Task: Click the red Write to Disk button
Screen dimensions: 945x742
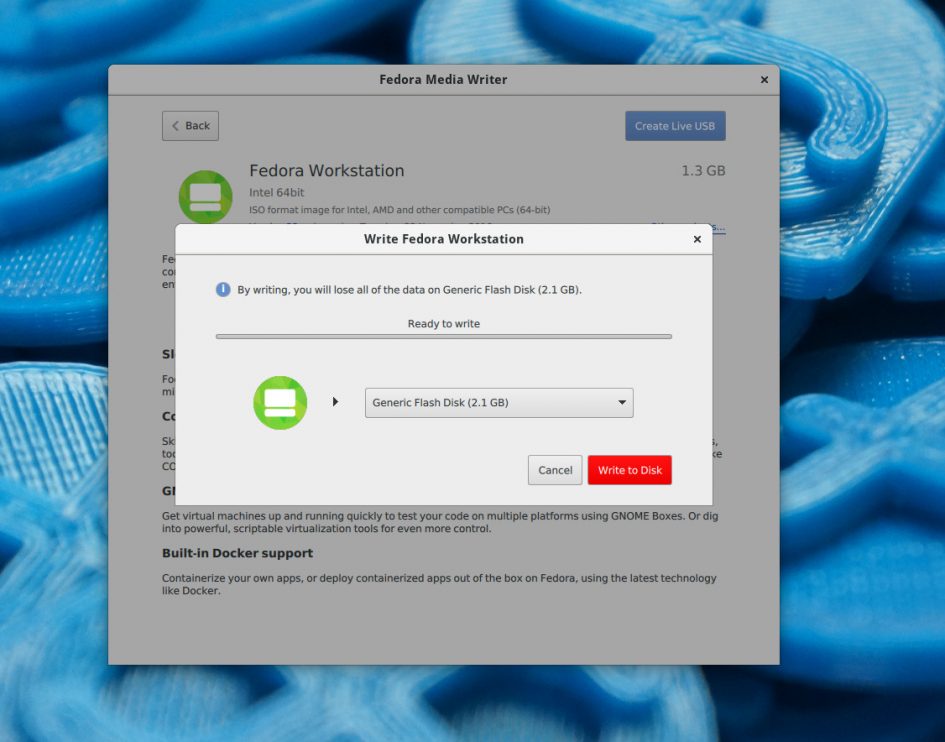Action: click(x=629, y=470)
